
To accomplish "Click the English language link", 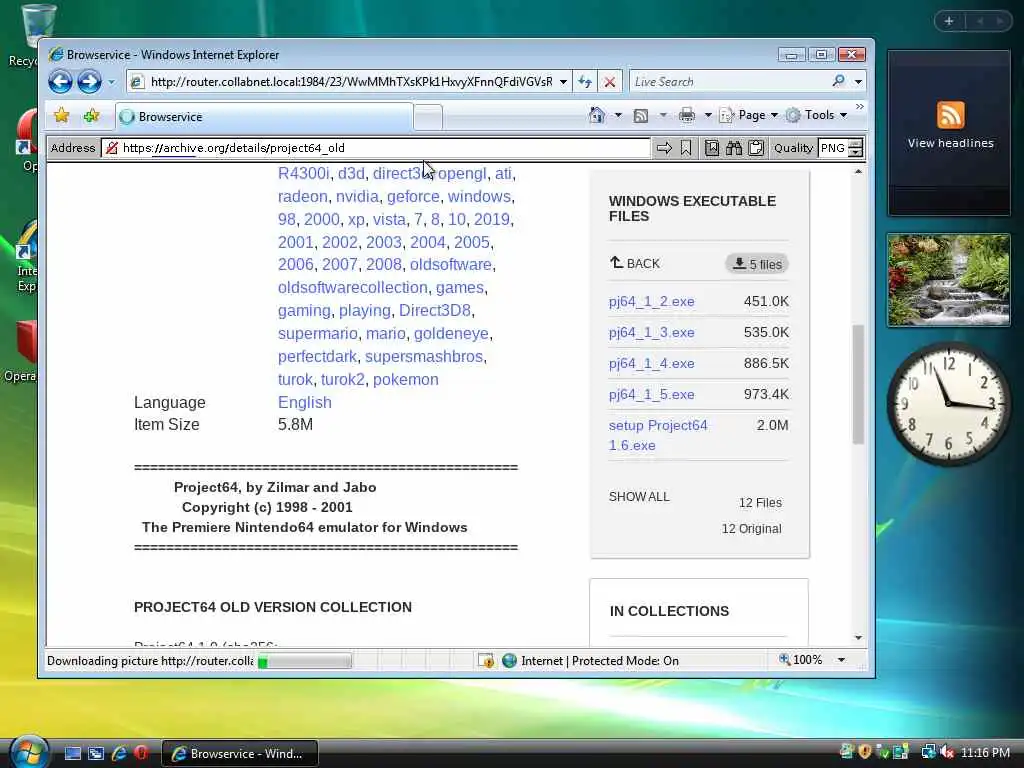I will pos(304,402).
